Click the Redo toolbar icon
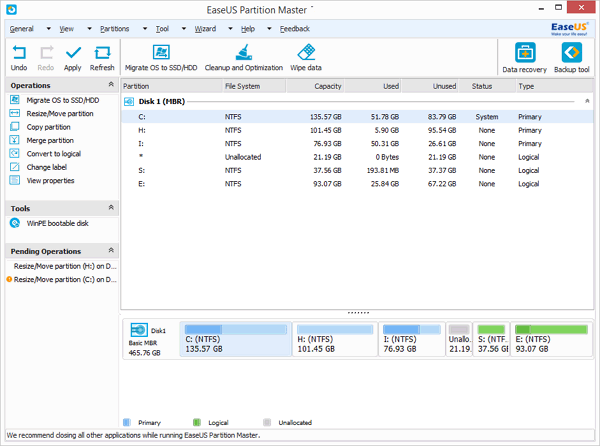The width and height of the screenshot is (600, 446). pos(46,58)
